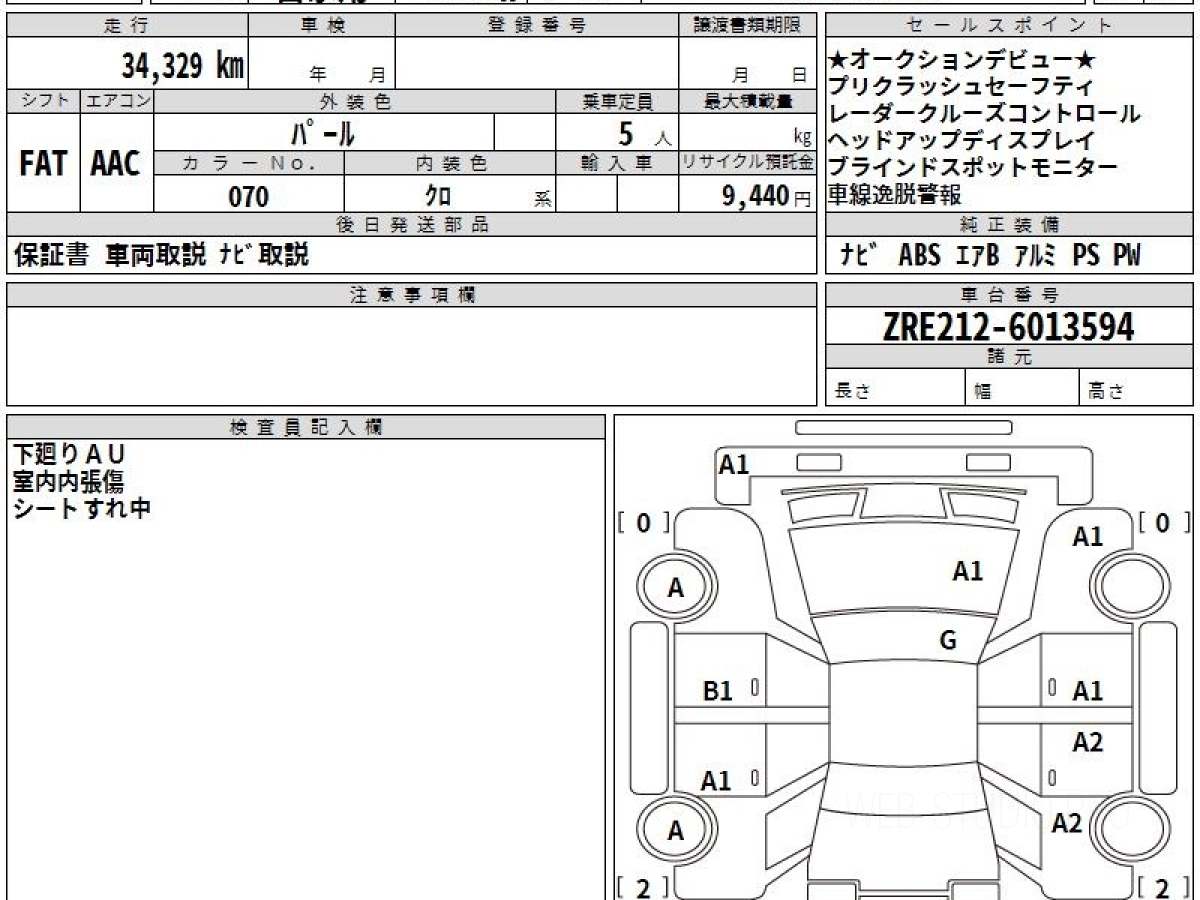Click the 登録番号 header

(x=537, y=26)
